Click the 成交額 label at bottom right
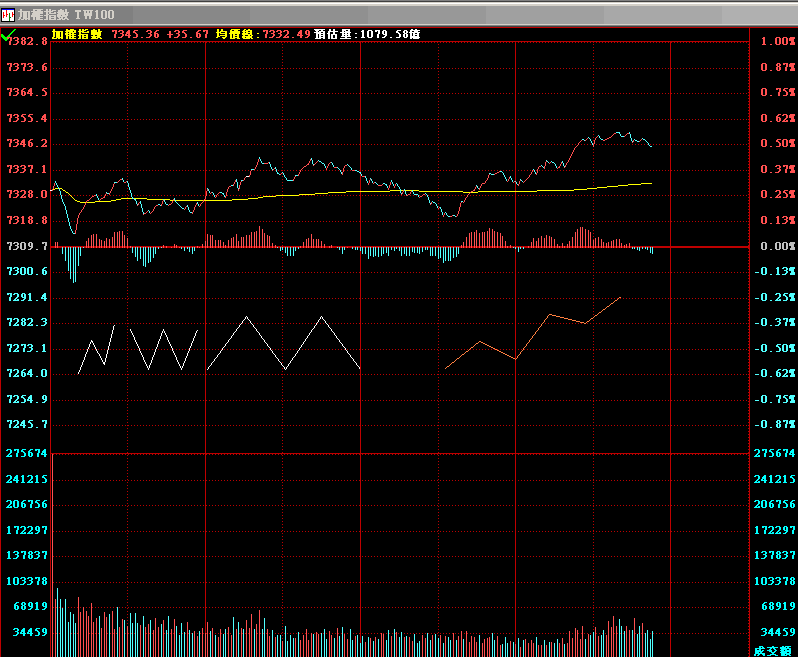The image size is (798, 657). coord(772,650)
